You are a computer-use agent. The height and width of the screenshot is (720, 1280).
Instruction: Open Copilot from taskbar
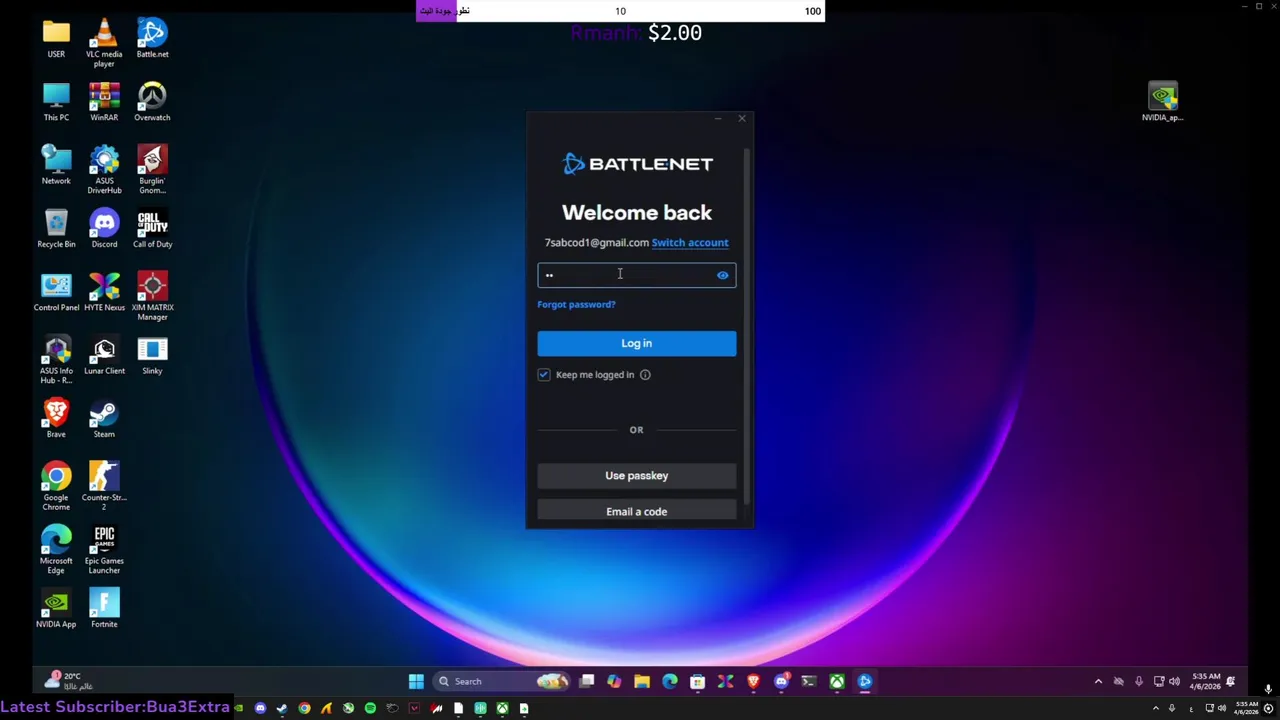614,682
